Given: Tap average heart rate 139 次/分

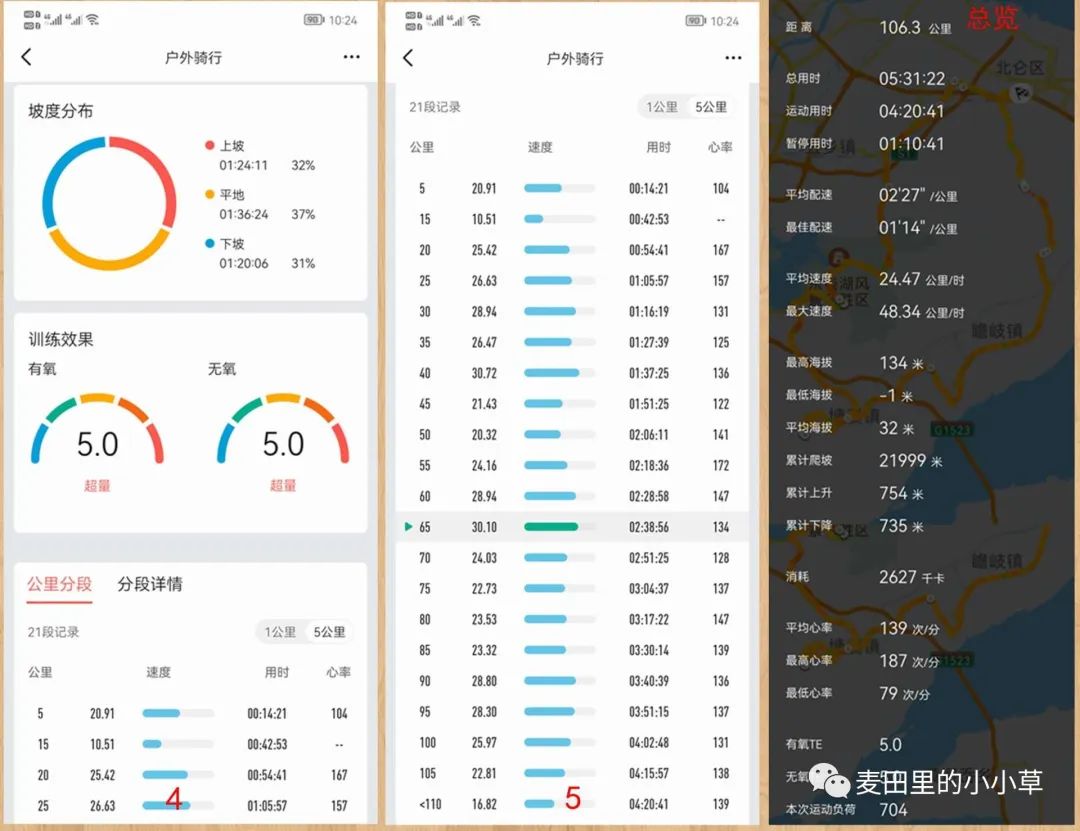Looking at the screenshot, I should click(909, 628).
